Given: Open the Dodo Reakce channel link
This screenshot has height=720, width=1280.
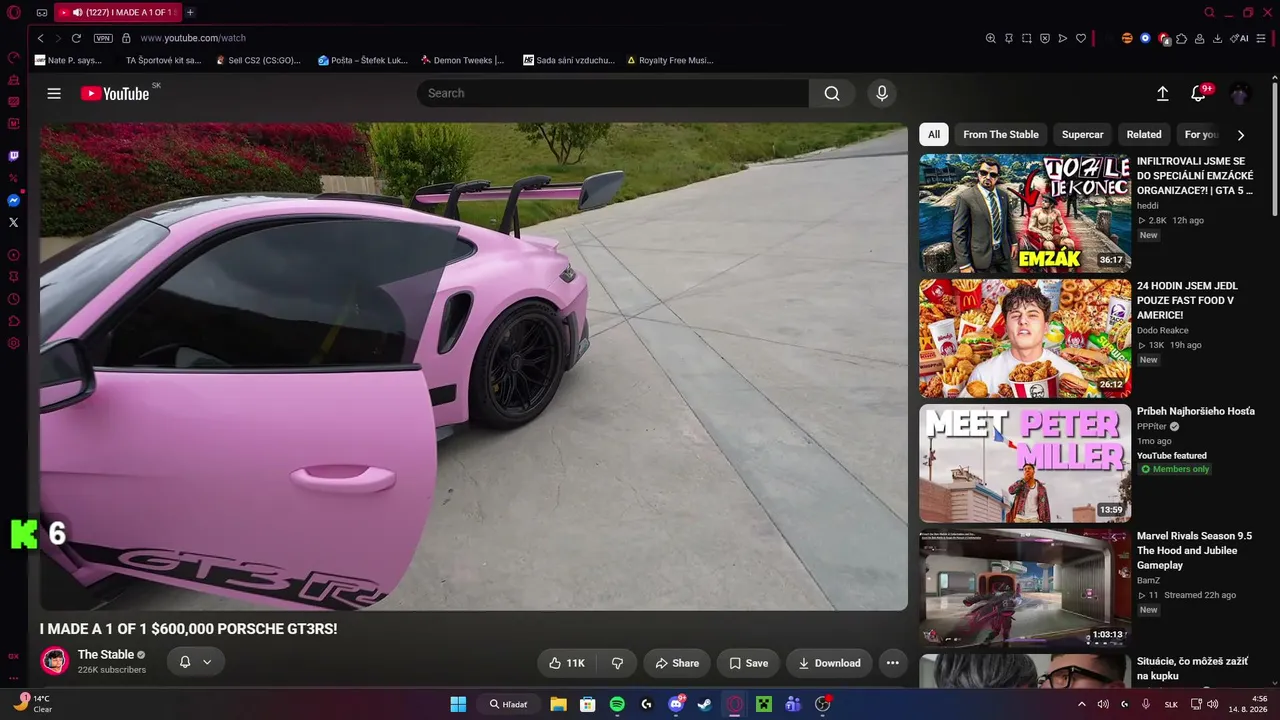Looking at the screenshot, I should coord(1162,330).
